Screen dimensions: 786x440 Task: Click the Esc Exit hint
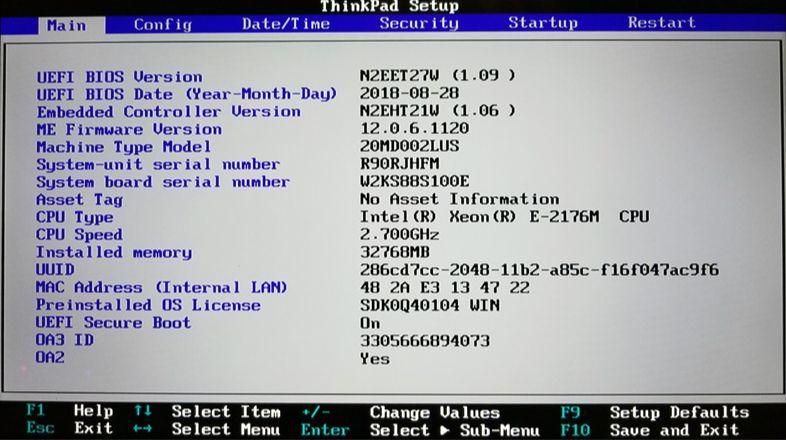point(70,428)
